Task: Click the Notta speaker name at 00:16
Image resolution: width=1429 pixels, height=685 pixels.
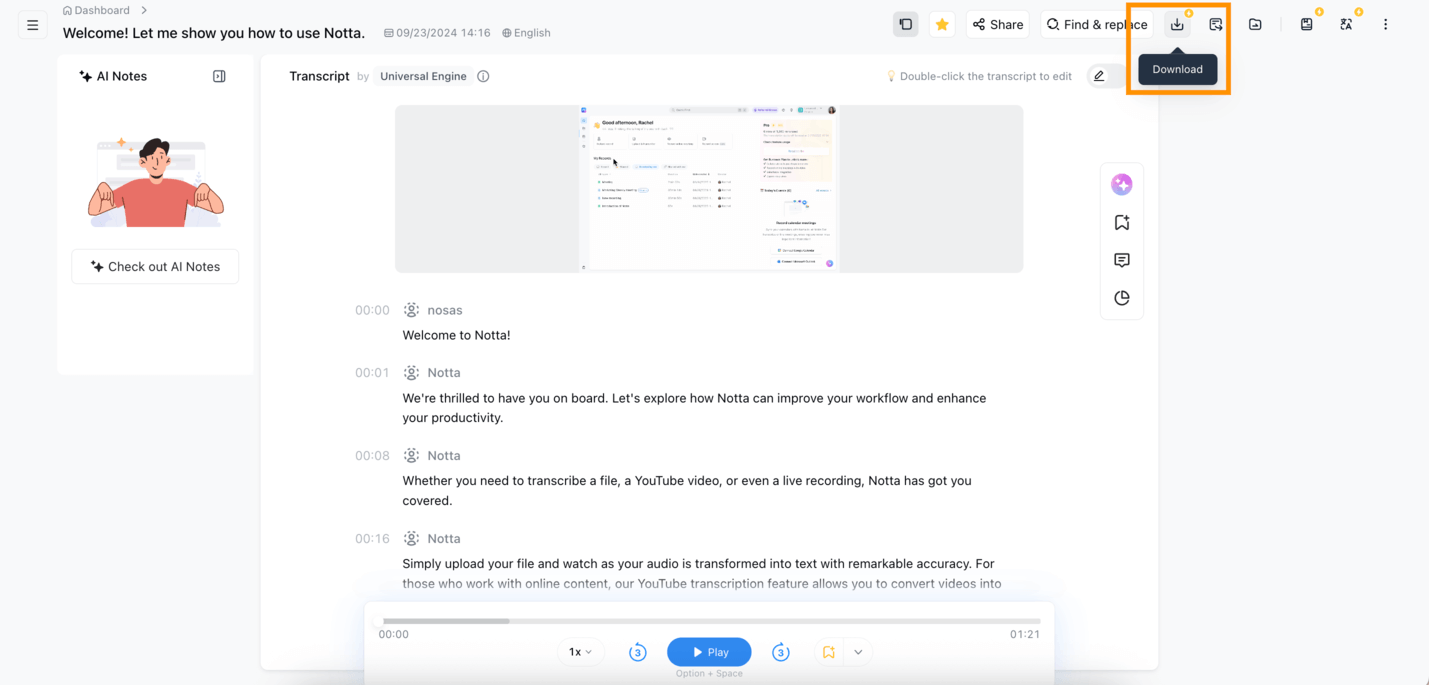Action: (x=444, y=539)
